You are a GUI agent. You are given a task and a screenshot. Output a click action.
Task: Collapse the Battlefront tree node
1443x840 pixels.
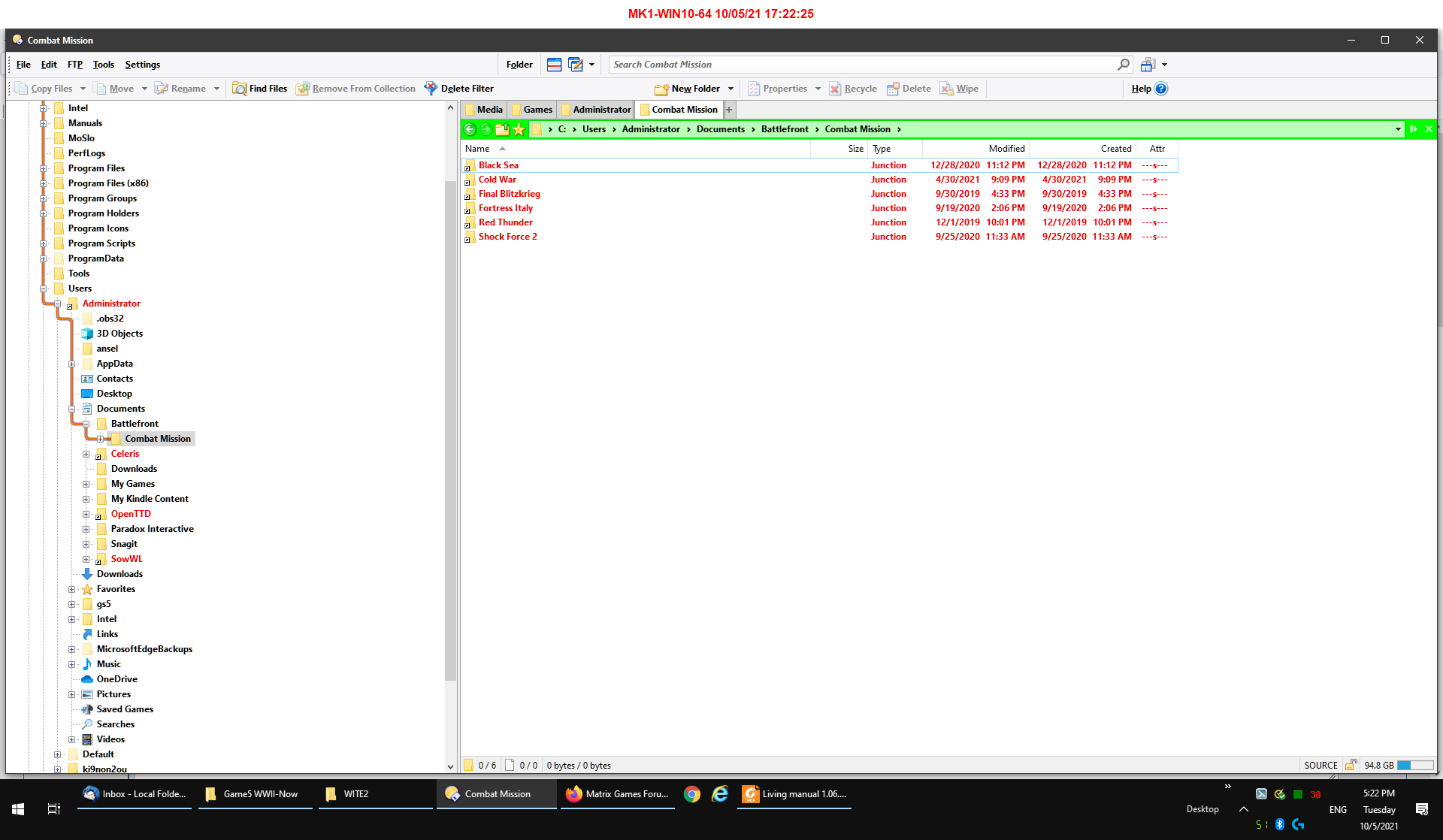86,424
